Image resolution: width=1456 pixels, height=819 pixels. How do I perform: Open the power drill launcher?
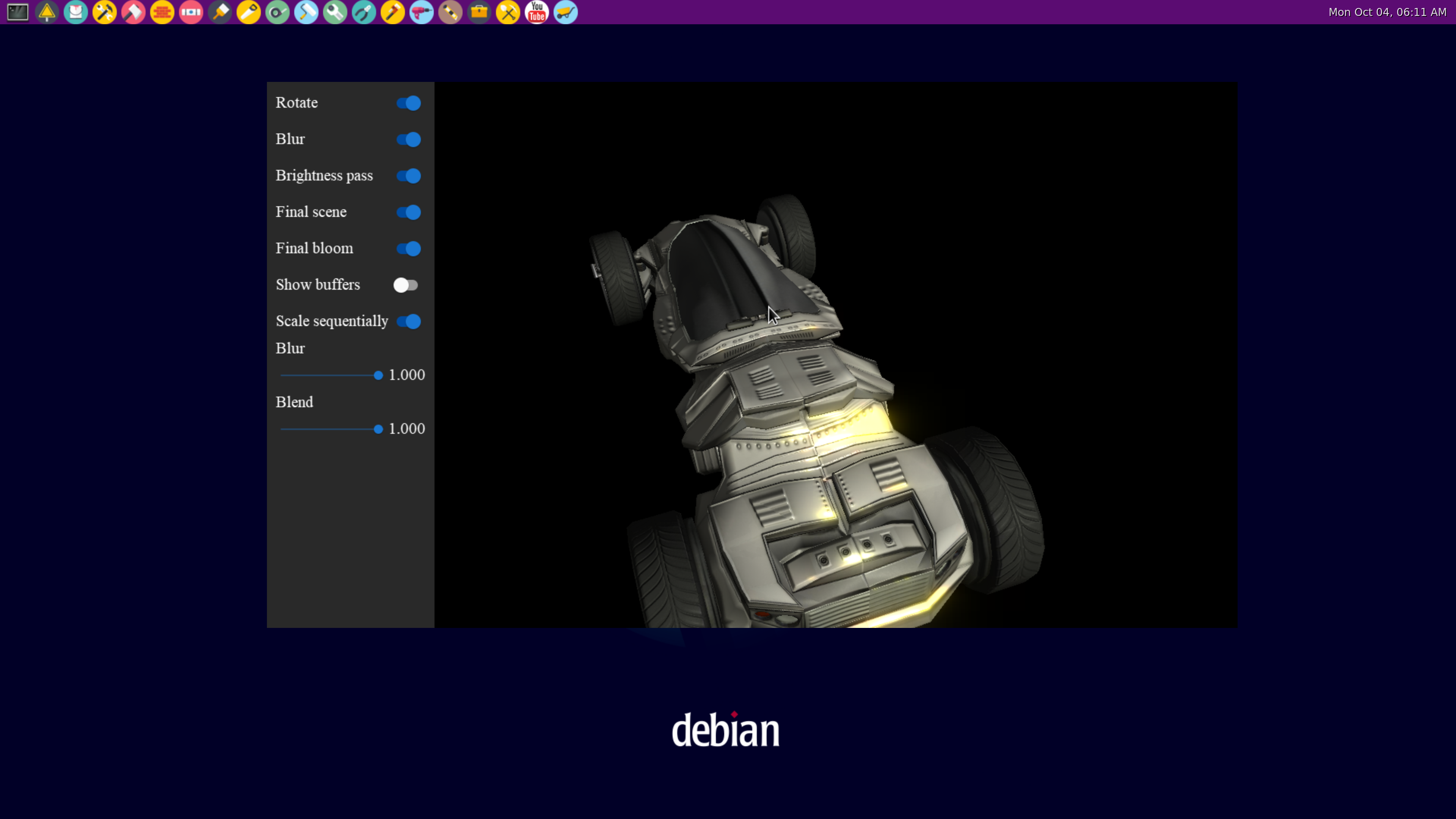pos(422,12)
